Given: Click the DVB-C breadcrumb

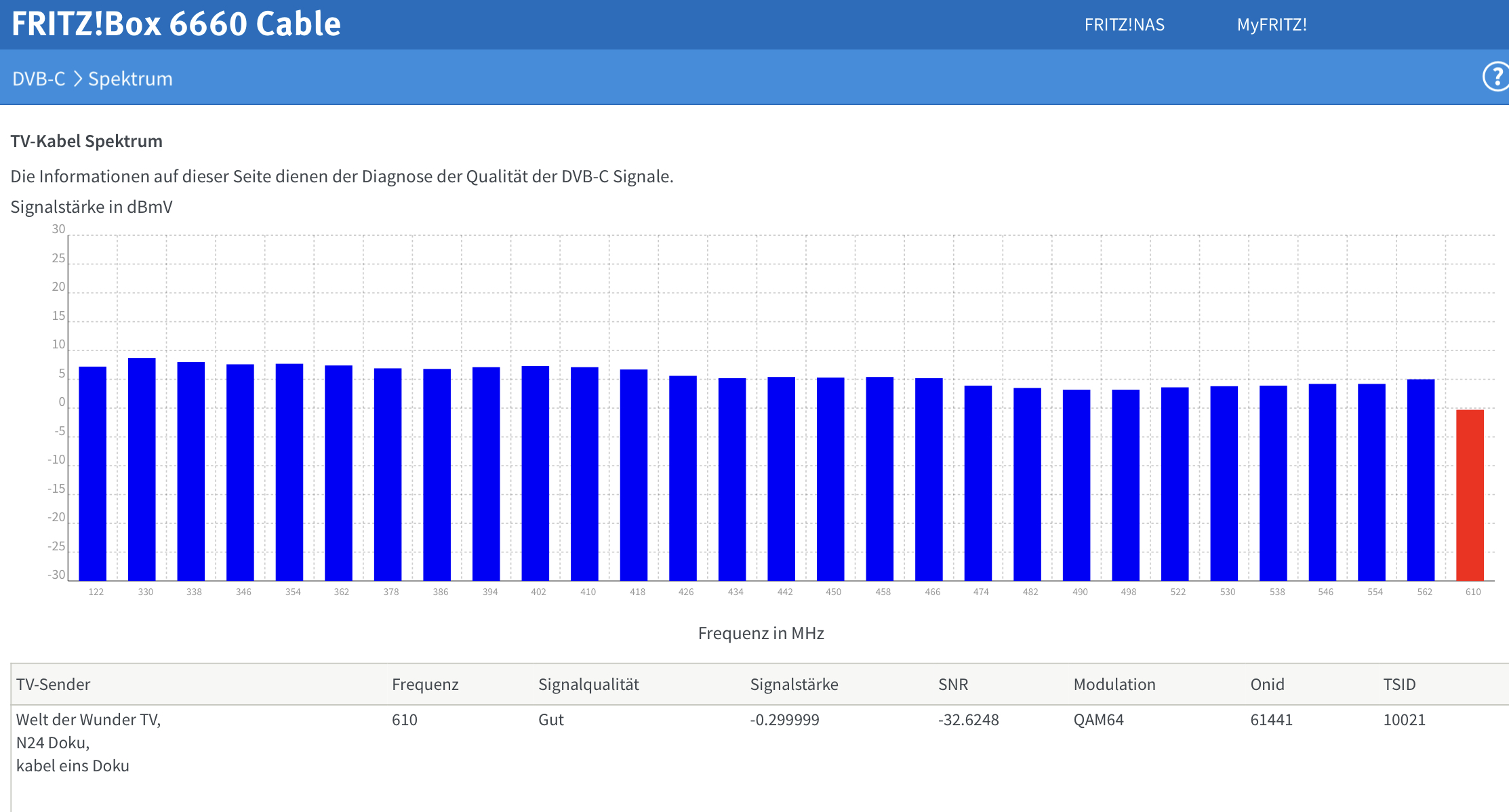Looking at the screenshot, I should tap(39, 79).
